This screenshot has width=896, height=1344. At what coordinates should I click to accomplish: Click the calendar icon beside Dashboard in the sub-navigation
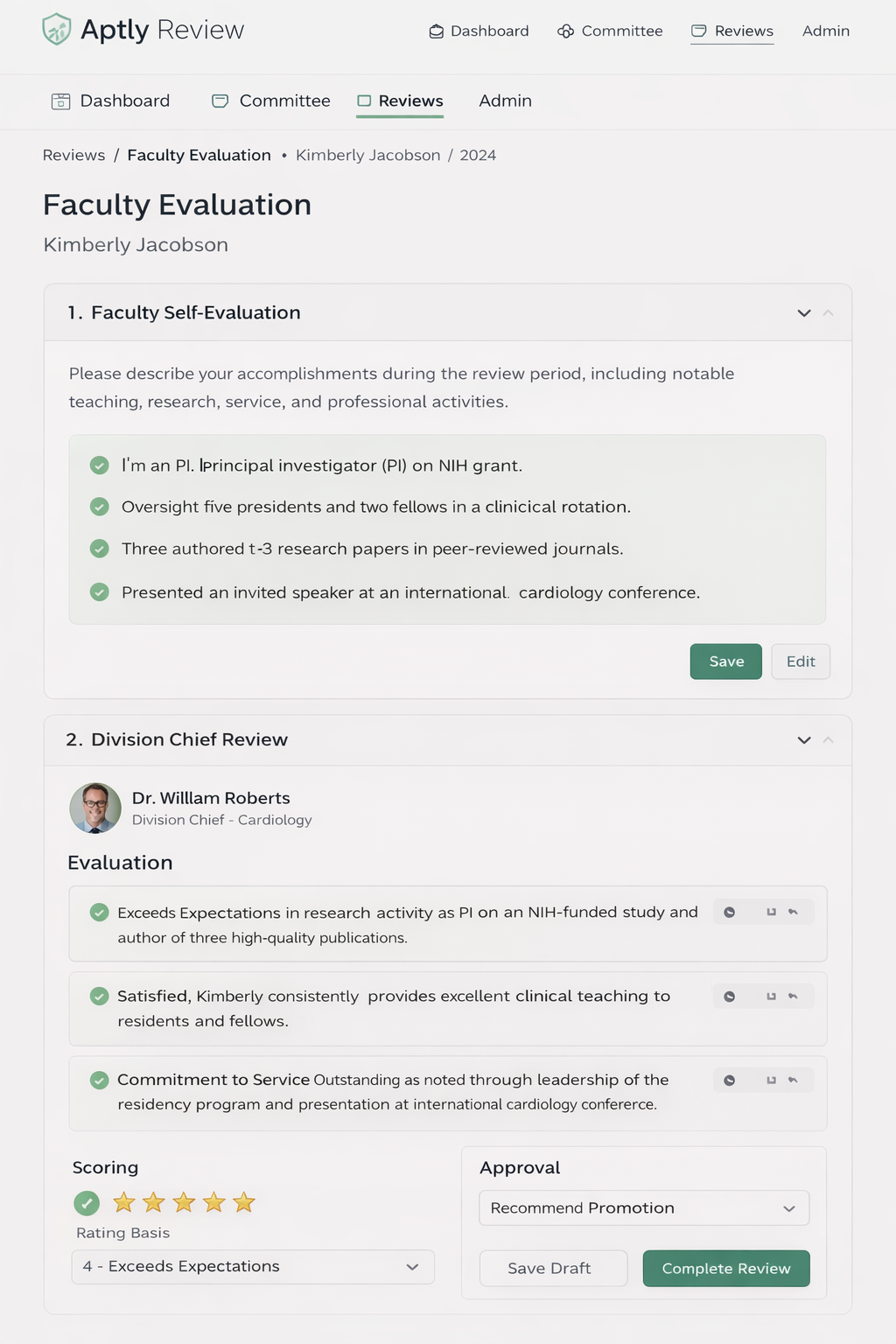tap(60, 101)
